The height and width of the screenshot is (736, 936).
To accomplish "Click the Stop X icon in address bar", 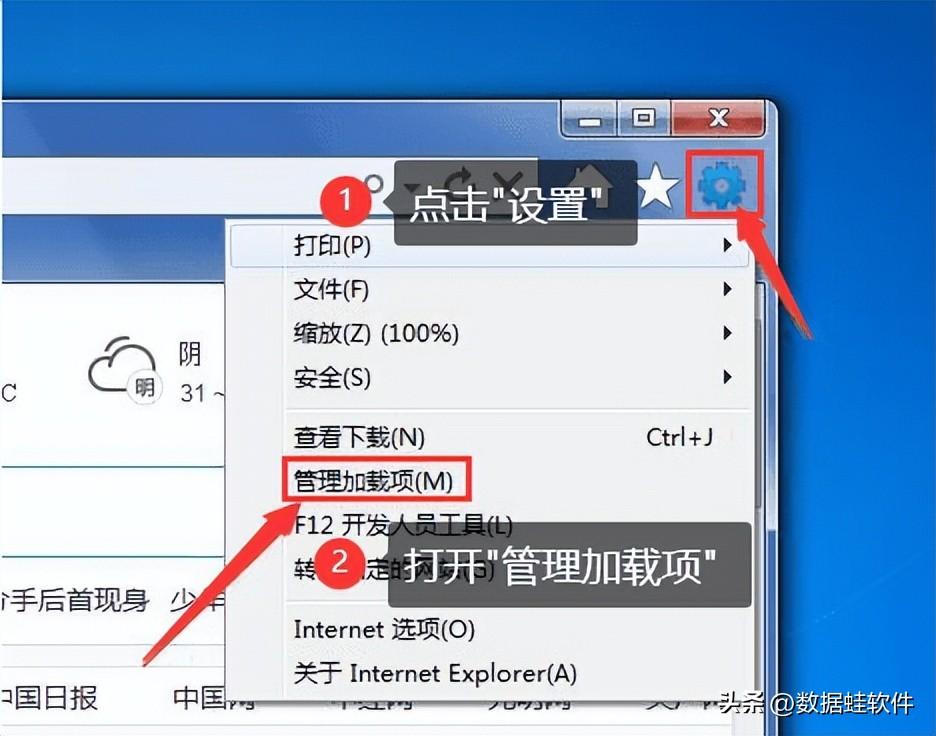I will click(x=509, y=184).
